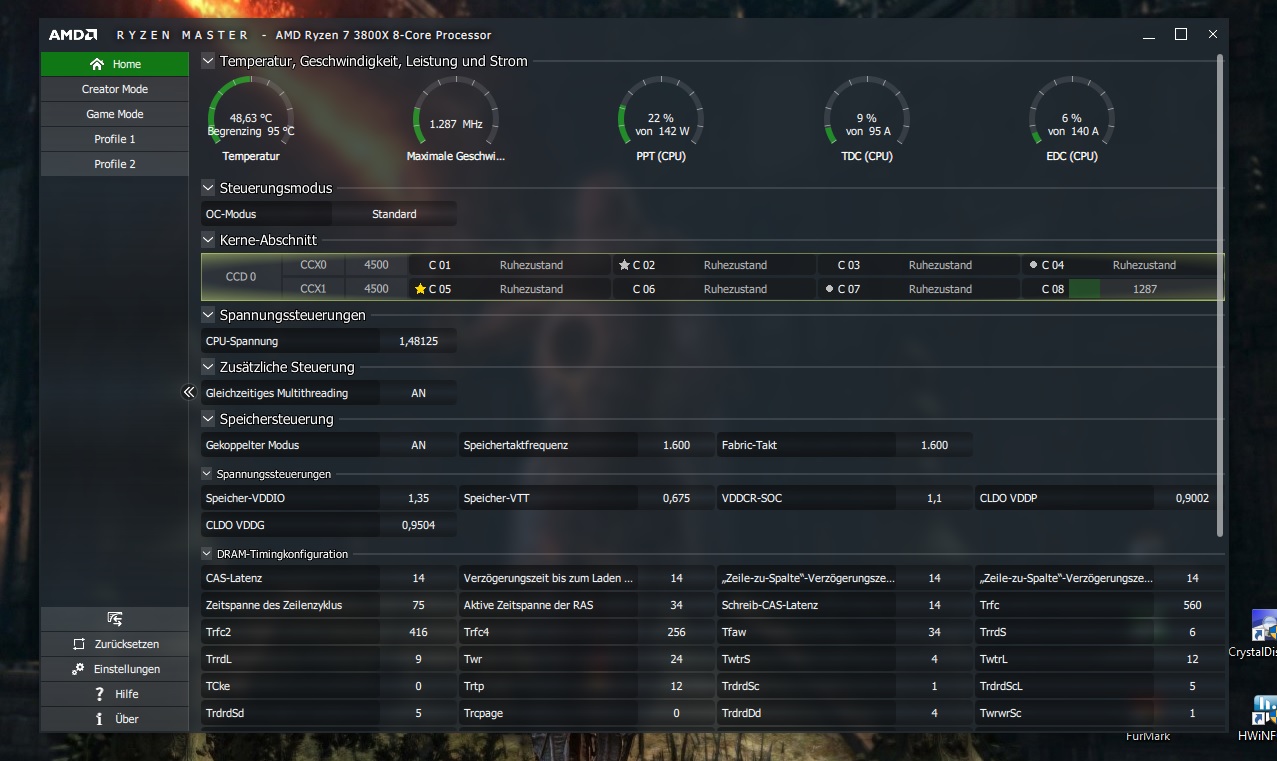Click the Hilfe question mark icon
Viewport: 1277px width, 761px height.
pyautogui.click(x=99, y=694)
